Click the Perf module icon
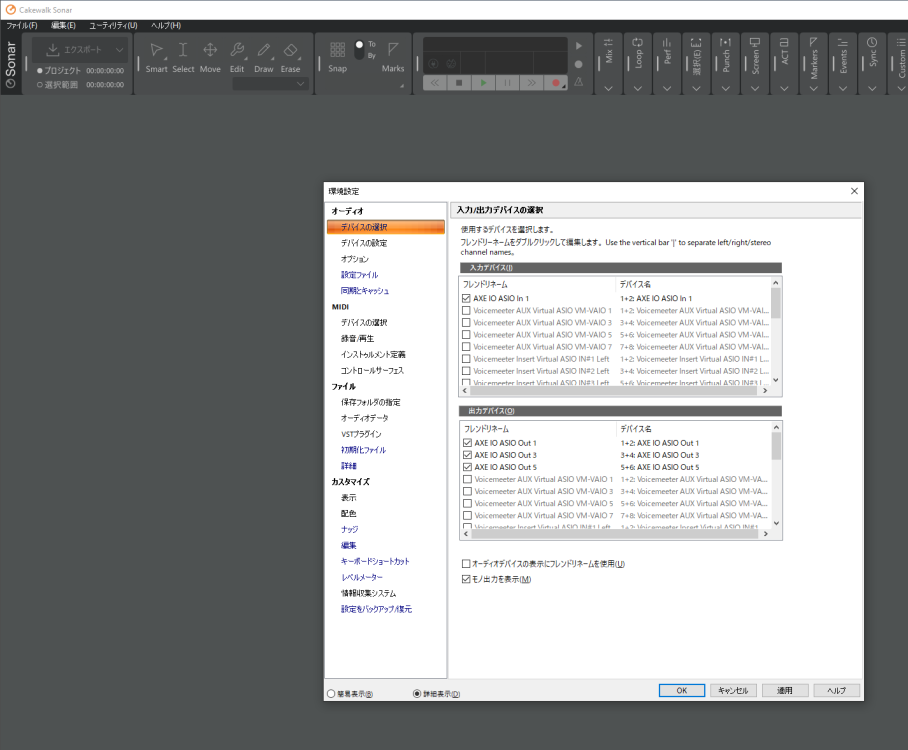This screenshot has width=908, height=750. tap(667, 42)
